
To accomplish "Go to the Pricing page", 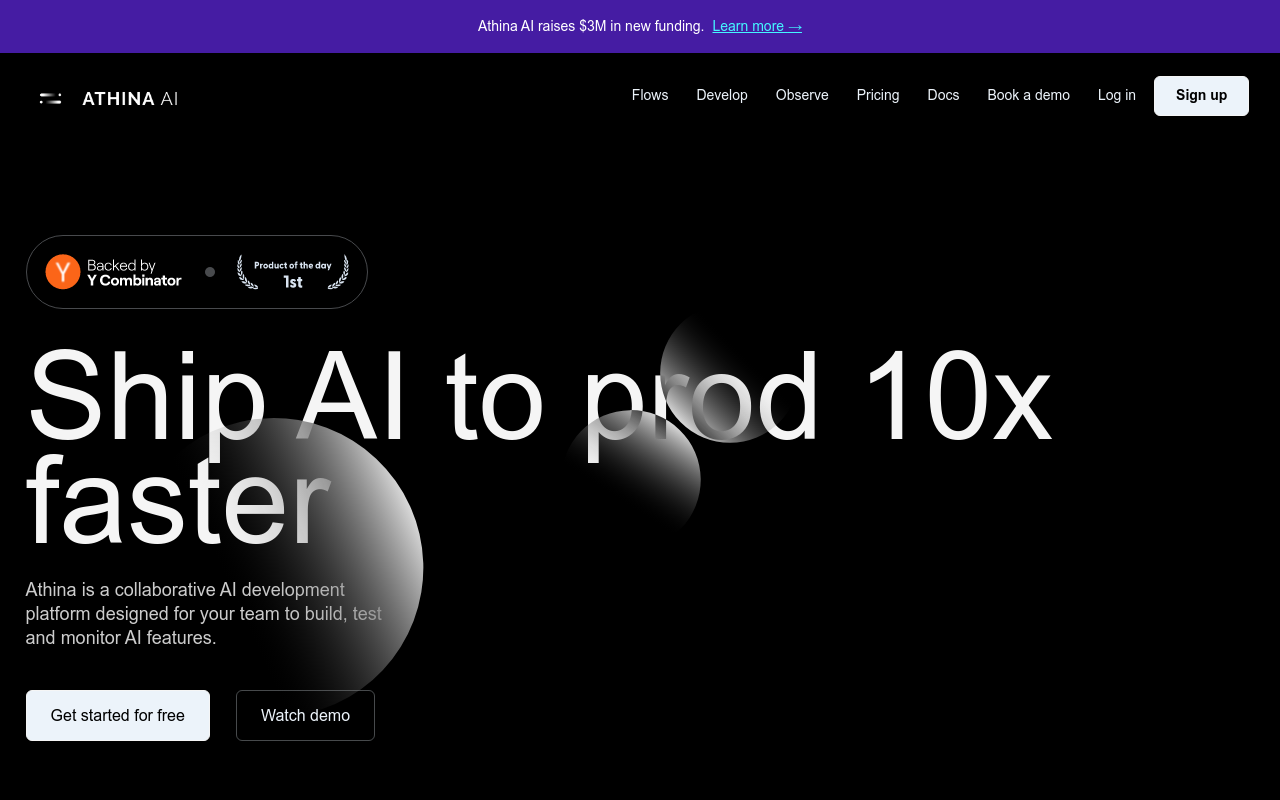I will [878, 95].
